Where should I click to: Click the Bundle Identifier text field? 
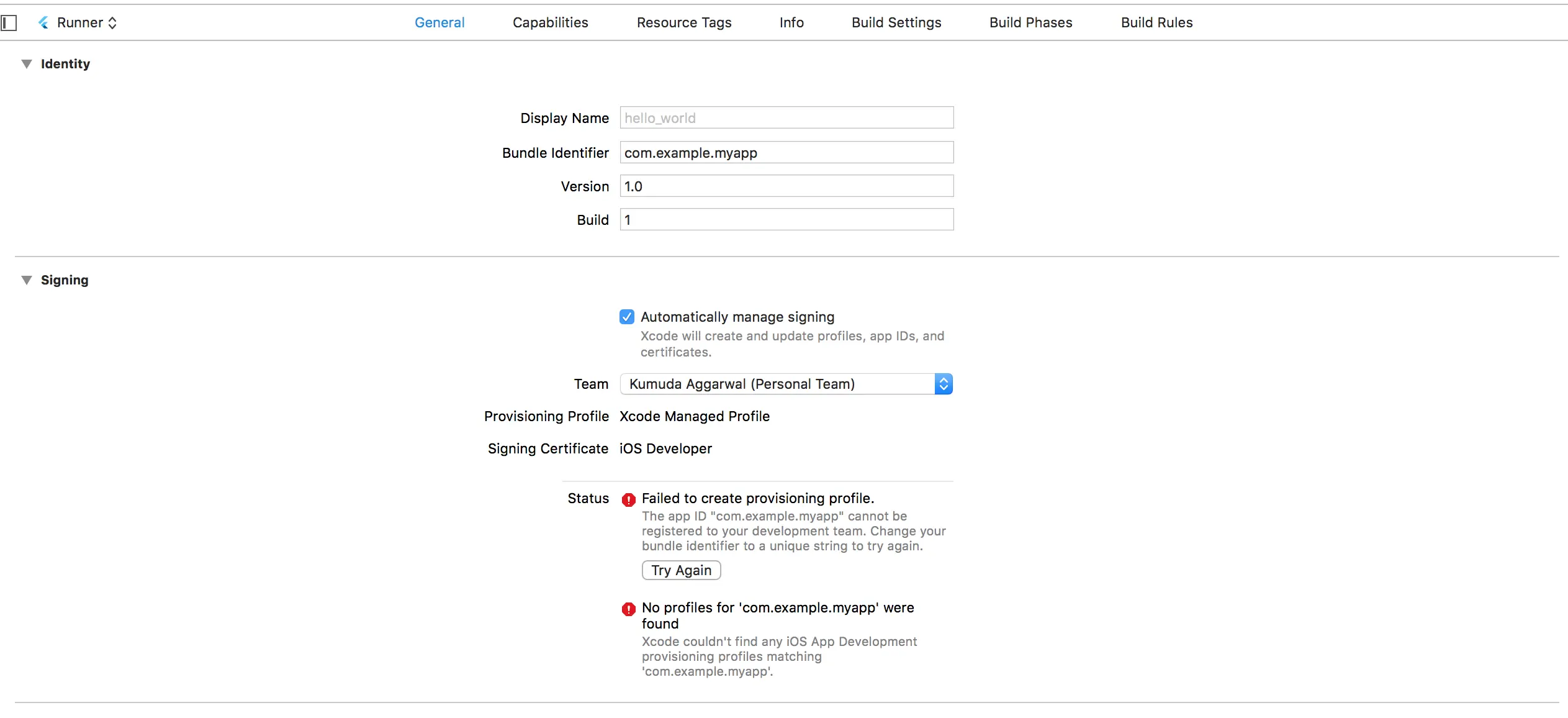(786, 153)
